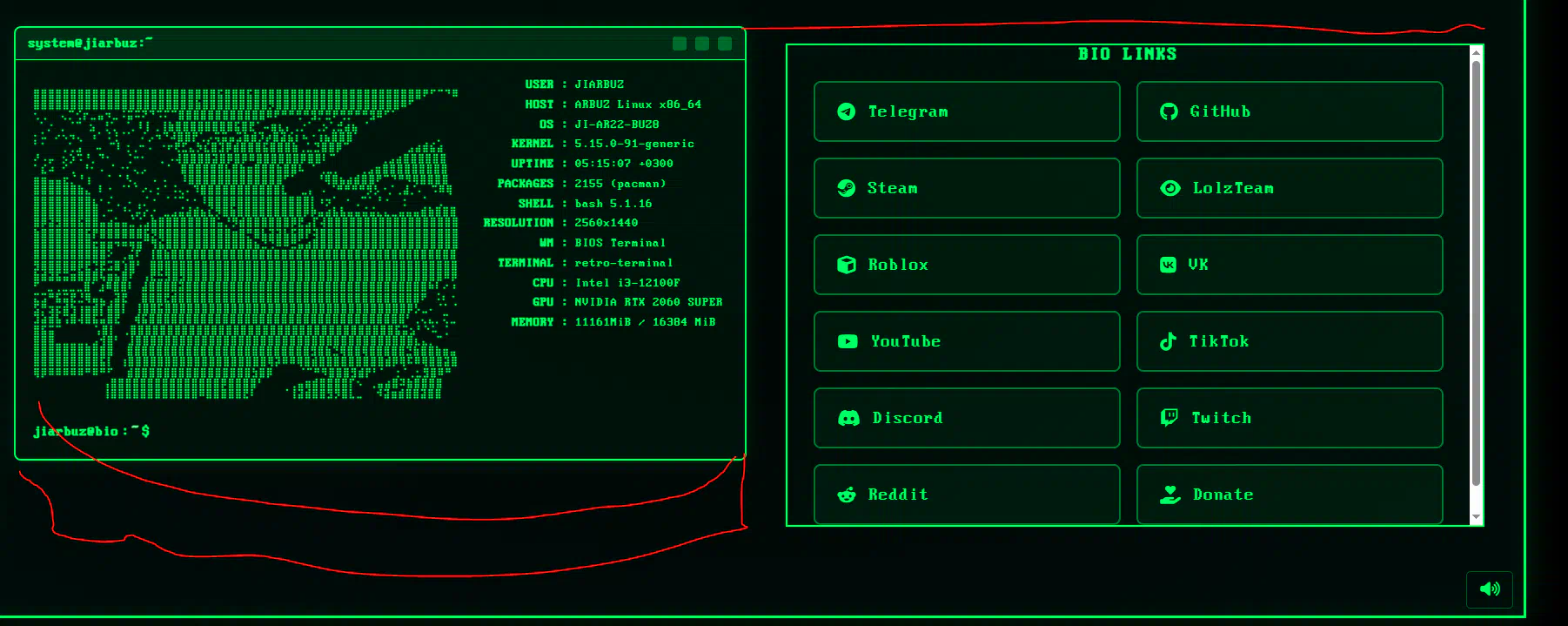Image resolution: width=1568 pixels, height=626 pixels.
Task: Click the scrollbar up arrow
Action: point(1476,52)
